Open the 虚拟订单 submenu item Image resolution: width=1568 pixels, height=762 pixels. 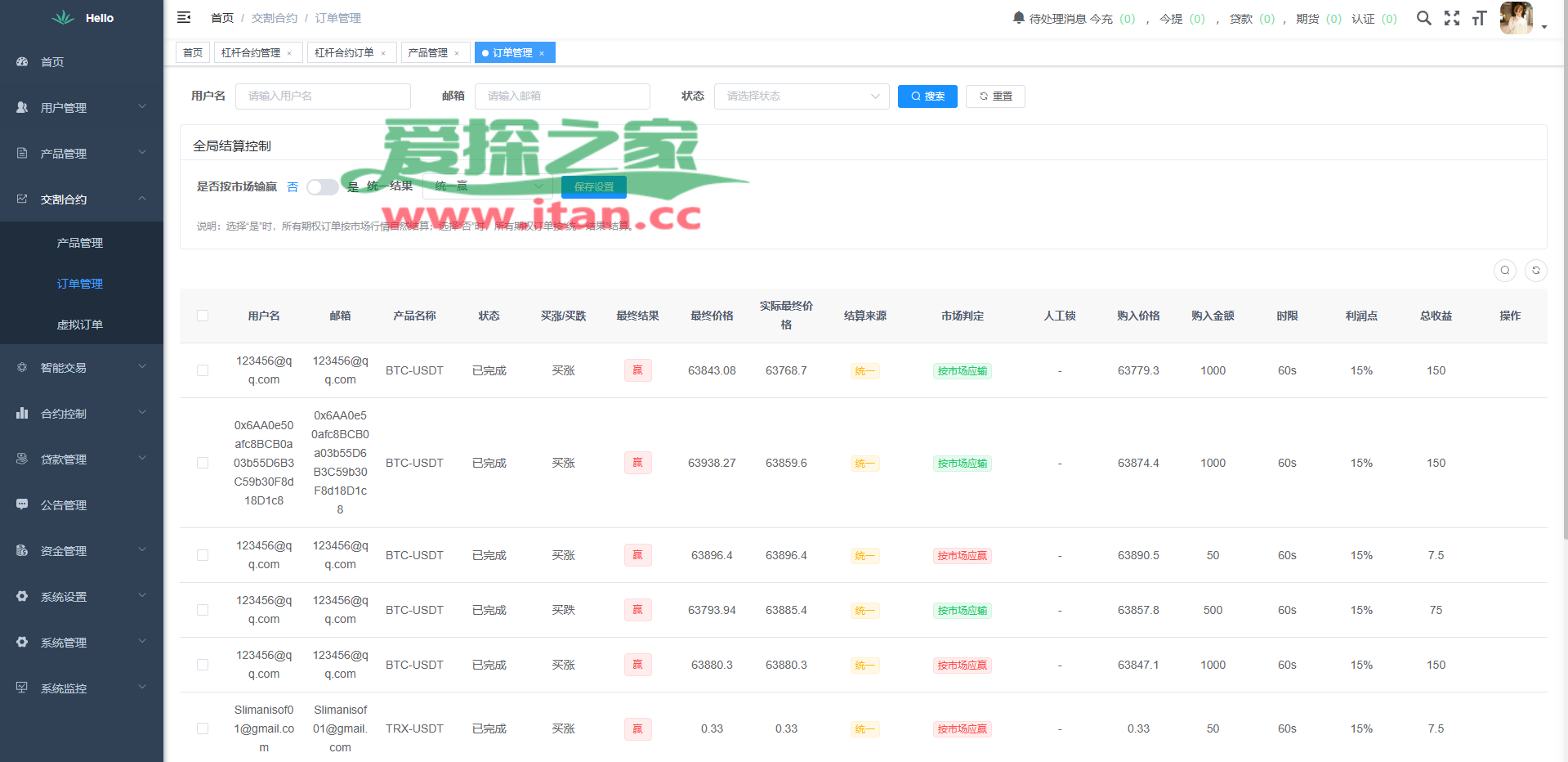(x=82, y=325)
